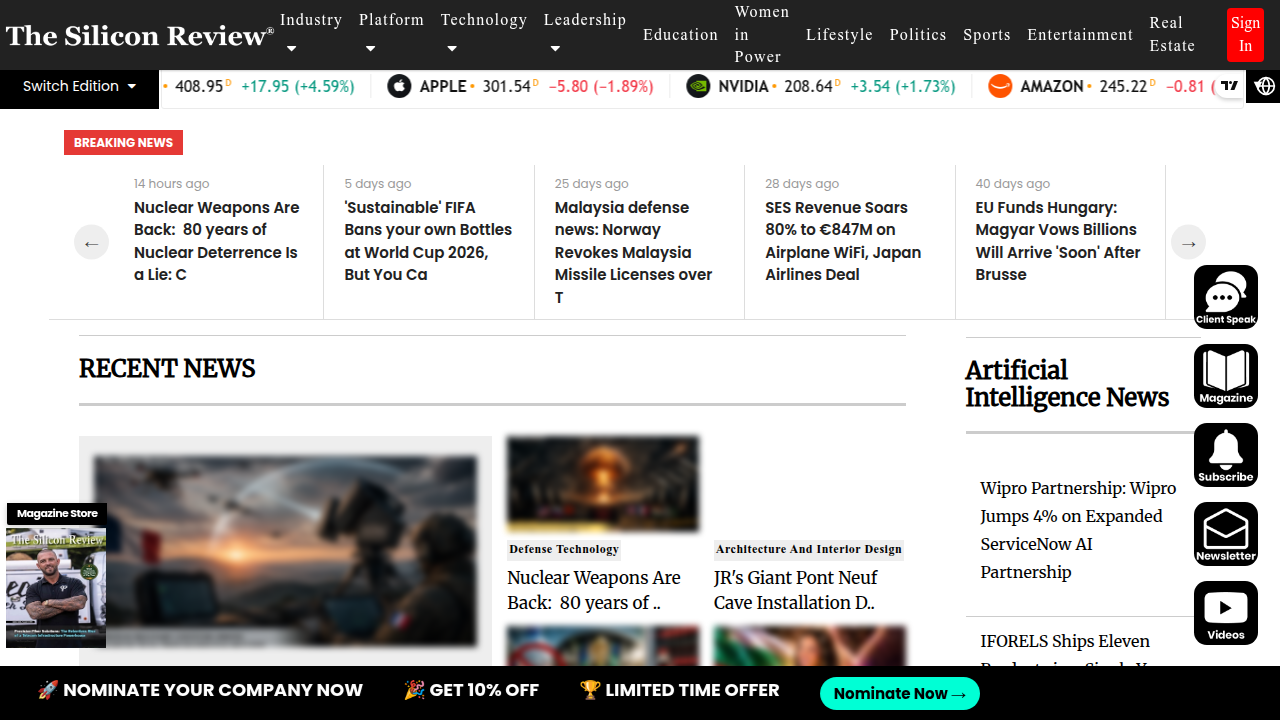
Task: Click the Apple stock price 301.54
Action: click(507, 86)
